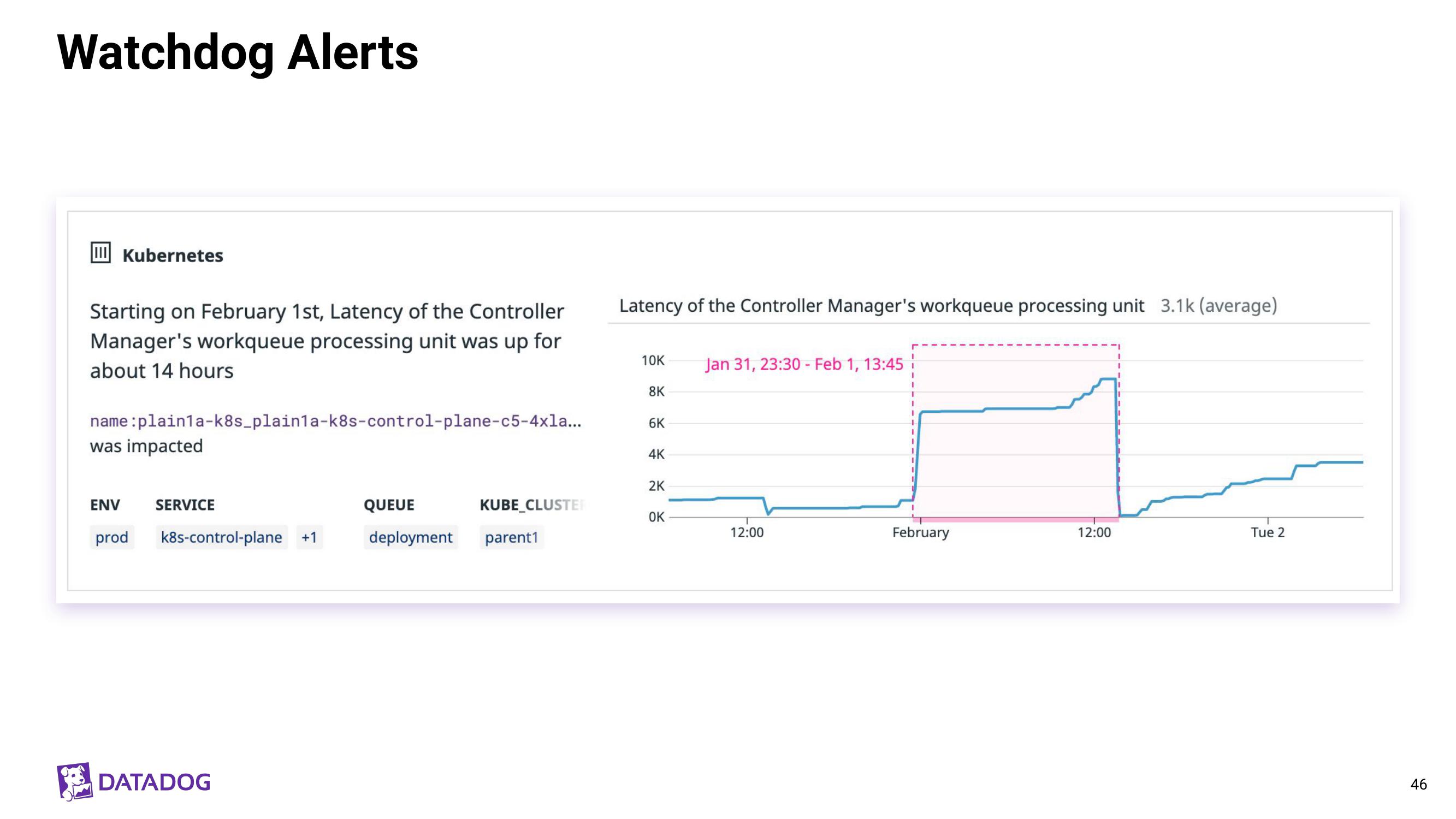Viewport: 1456px width, 819px height.
Task: Click the 4K y-axis label
Action: 656,454
